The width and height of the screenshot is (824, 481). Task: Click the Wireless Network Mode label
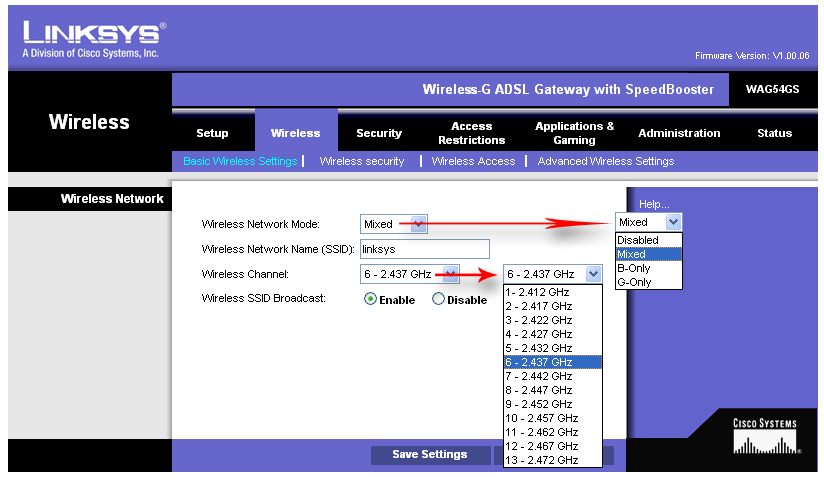click(x=261, y=224)
